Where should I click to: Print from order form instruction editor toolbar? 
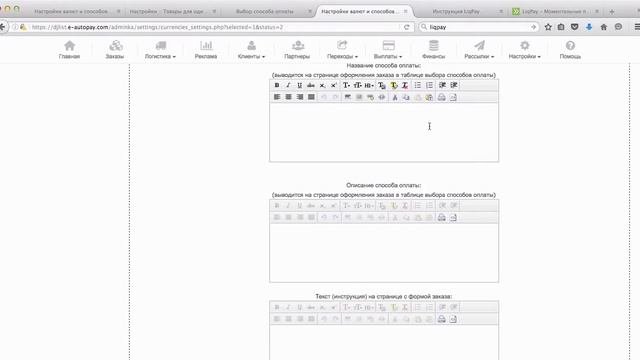(442, 319)
